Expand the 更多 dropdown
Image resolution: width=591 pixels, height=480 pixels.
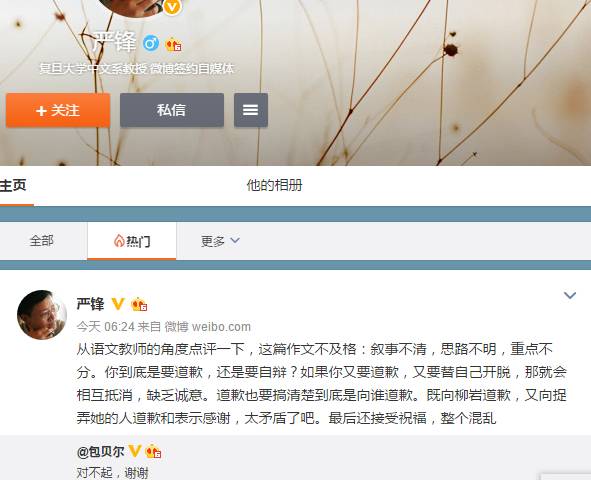point(220,241)
